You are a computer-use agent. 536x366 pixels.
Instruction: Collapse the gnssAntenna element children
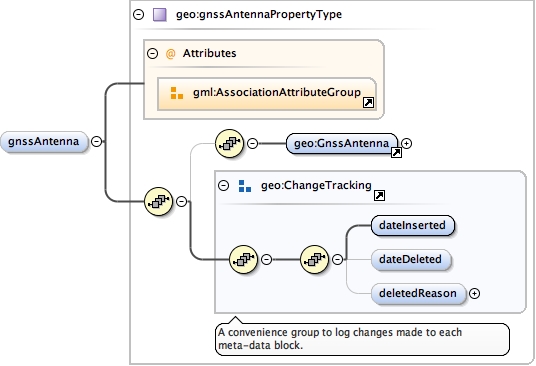click(97, 141)
